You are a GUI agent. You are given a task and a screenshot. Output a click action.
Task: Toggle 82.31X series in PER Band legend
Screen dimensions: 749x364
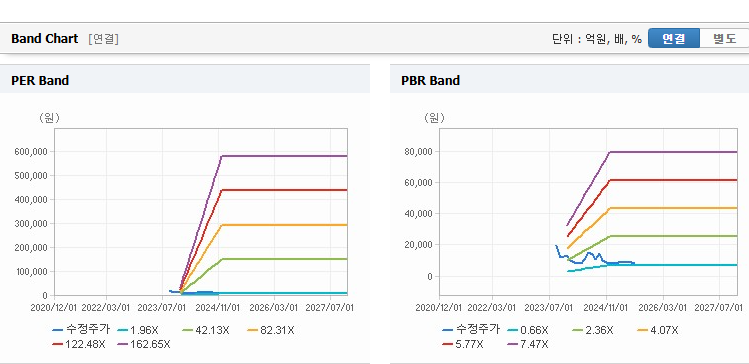(271, 330)
